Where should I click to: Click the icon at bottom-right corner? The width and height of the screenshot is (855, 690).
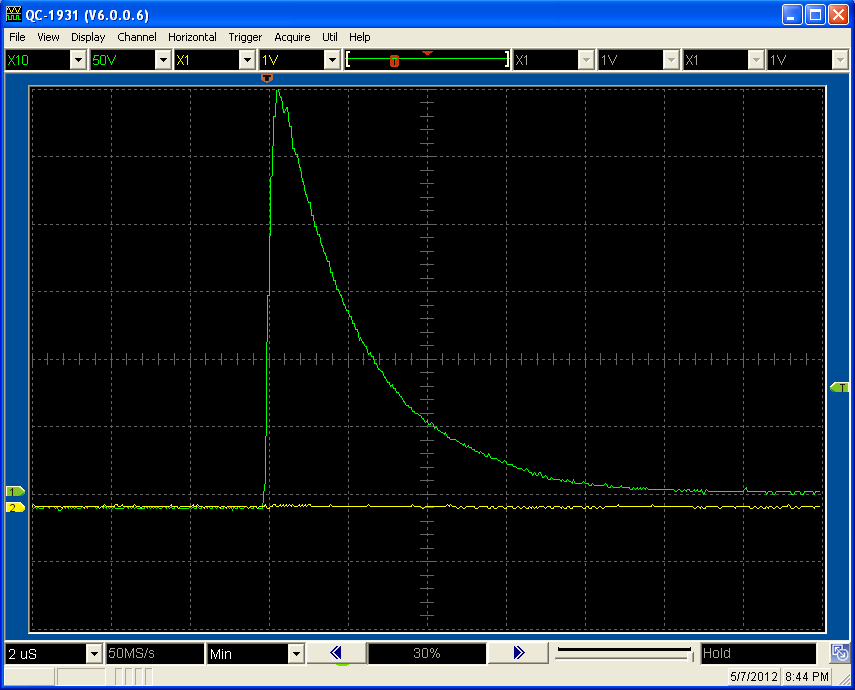coord(840,654)
